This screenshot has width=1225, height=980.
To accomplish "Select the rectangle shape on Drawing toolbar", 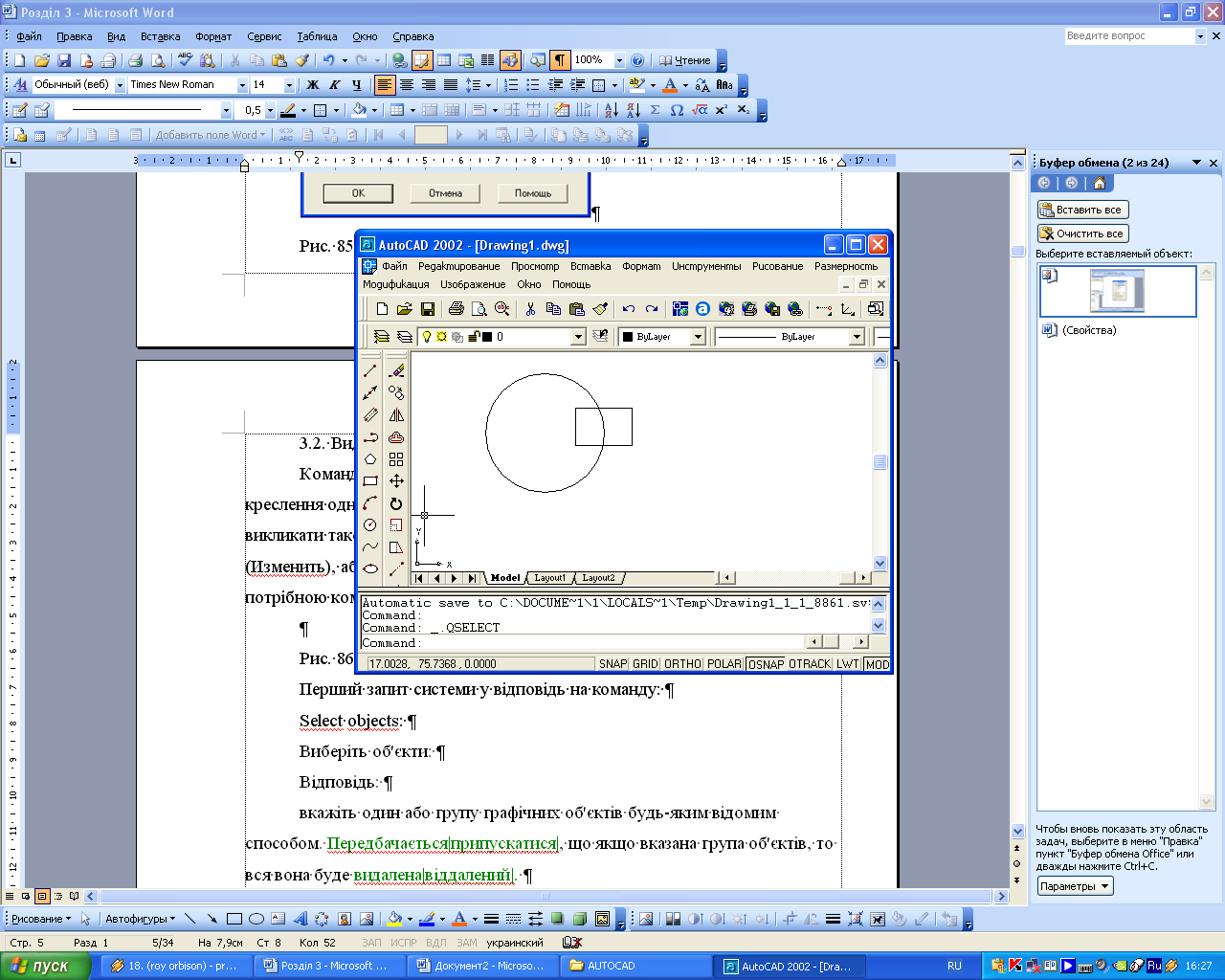I will coord(234,919).
